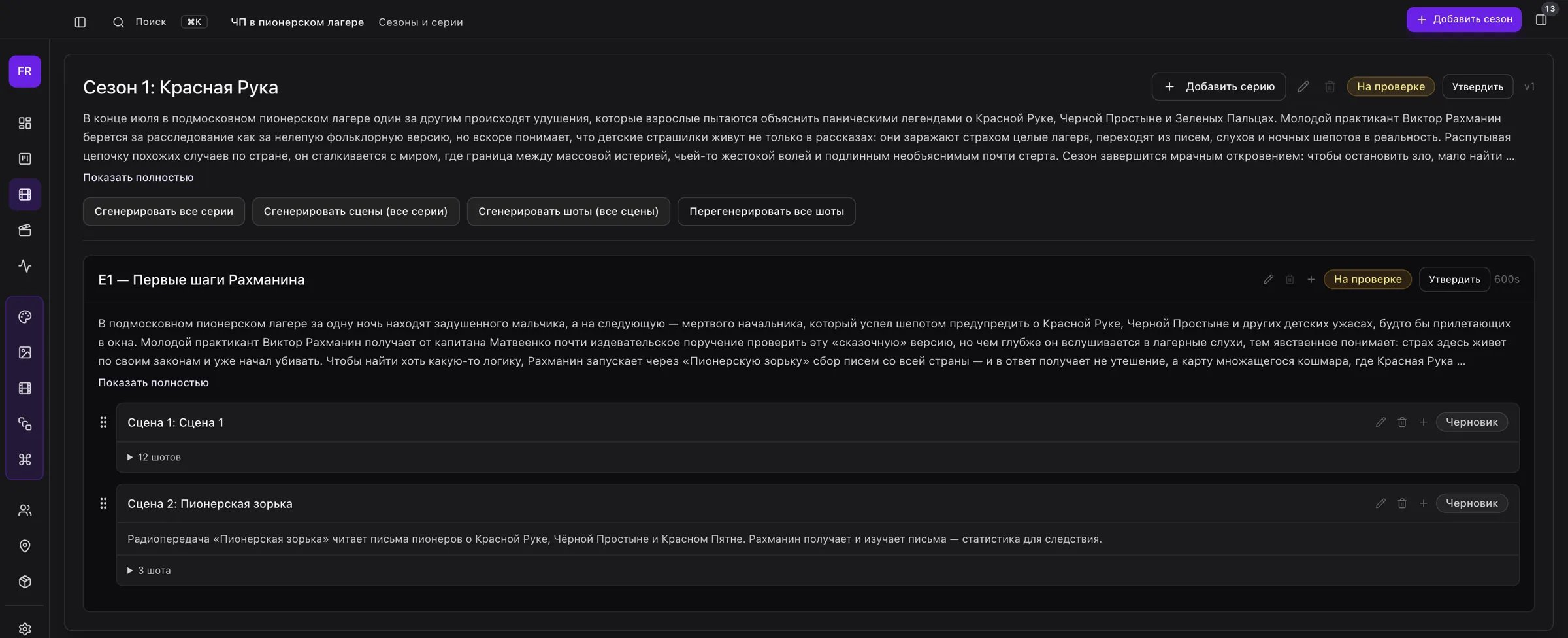This screenshot has width=1568, height=638.
Task: Click Сгенерировать шоты (все сцены)
Action: coord(568,212)
